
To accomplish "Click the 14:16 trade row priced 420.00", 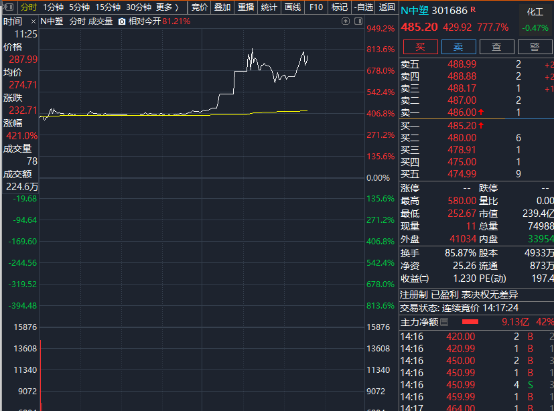I will [476, 336].
